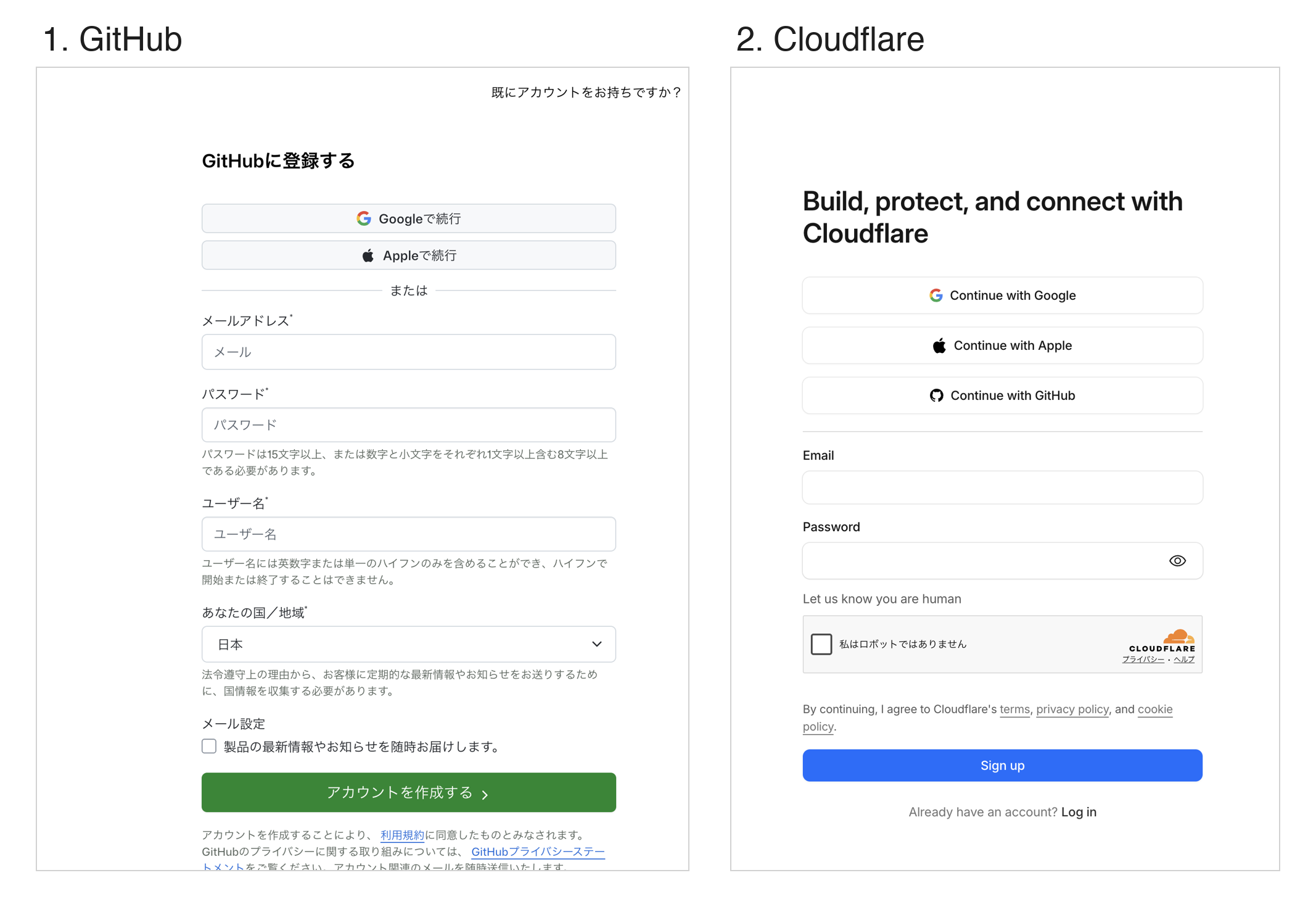Click the blue Sign up button
The height and width of the screenshot is (907, 1316).
(x=1003, y=766)
